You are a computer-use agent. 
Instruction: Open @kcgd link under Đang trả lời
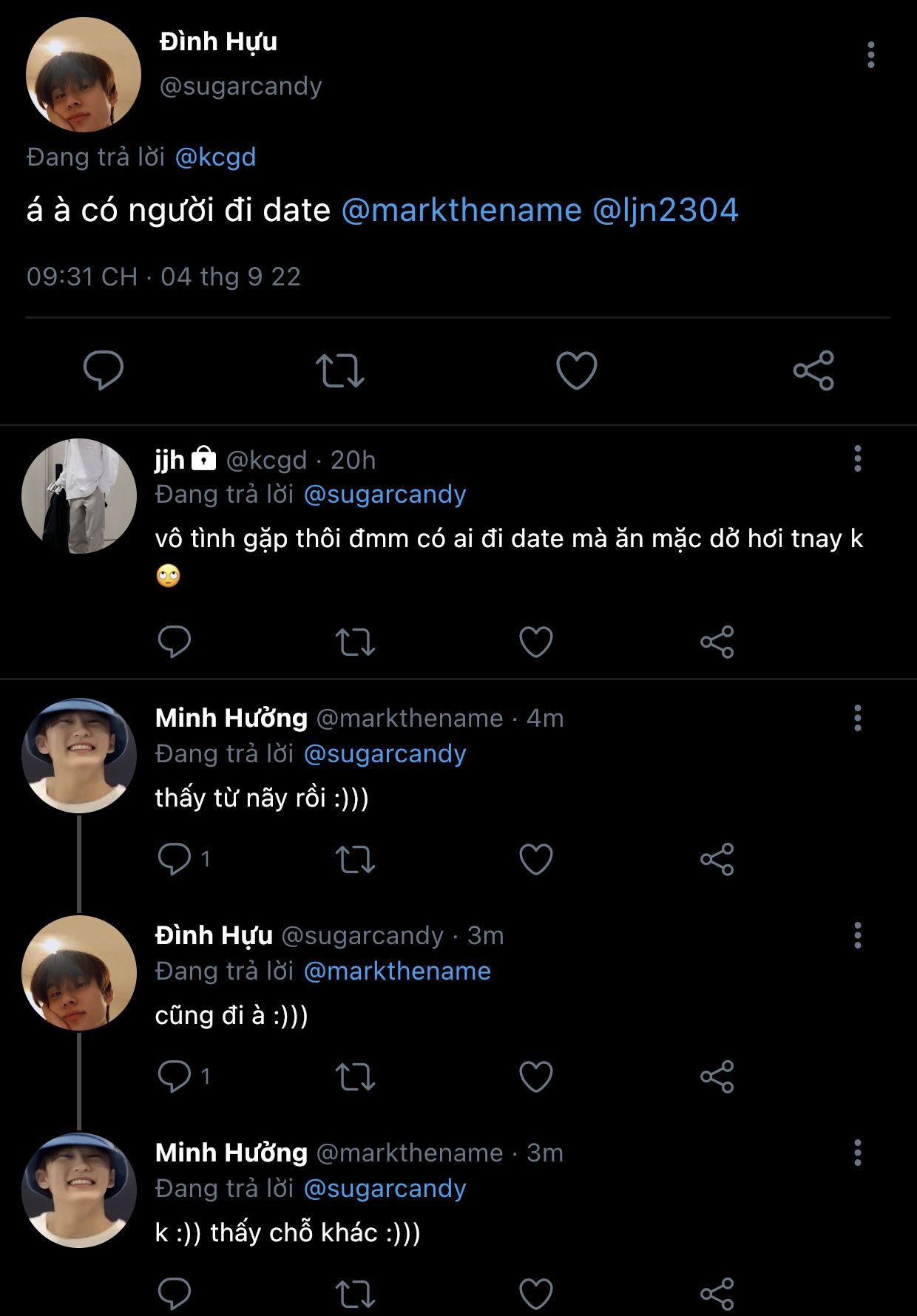pos(215,157)
